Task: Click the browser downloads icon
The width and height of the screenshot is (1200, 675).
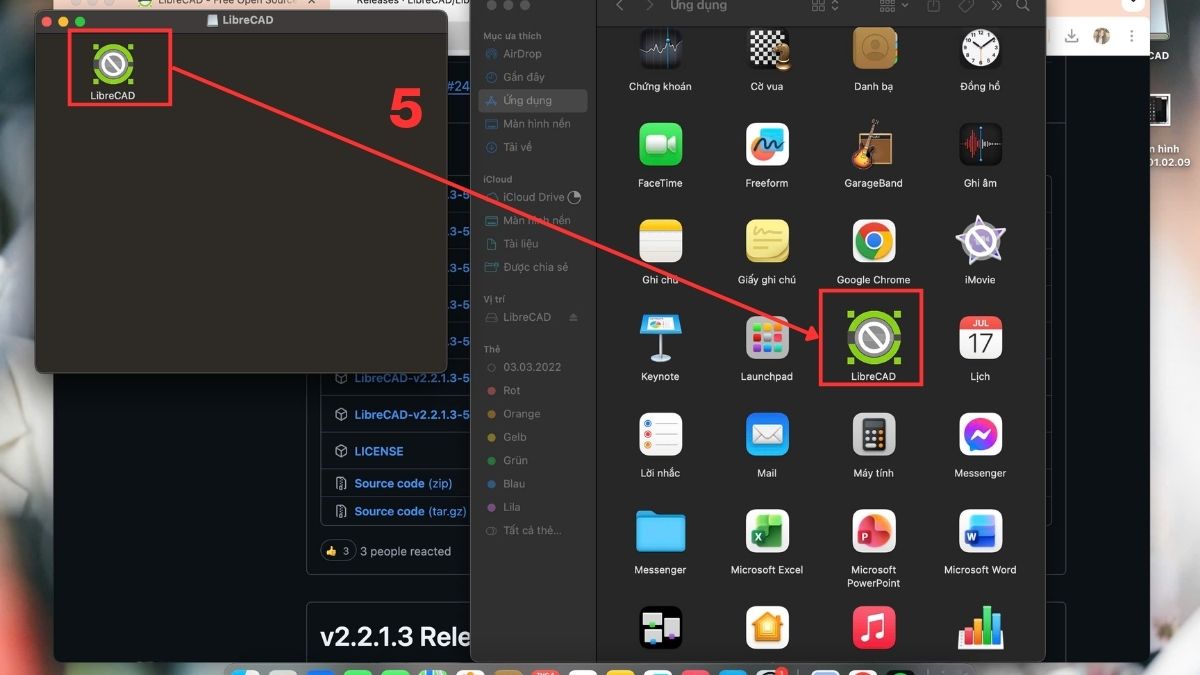Action: [1072, 36]
